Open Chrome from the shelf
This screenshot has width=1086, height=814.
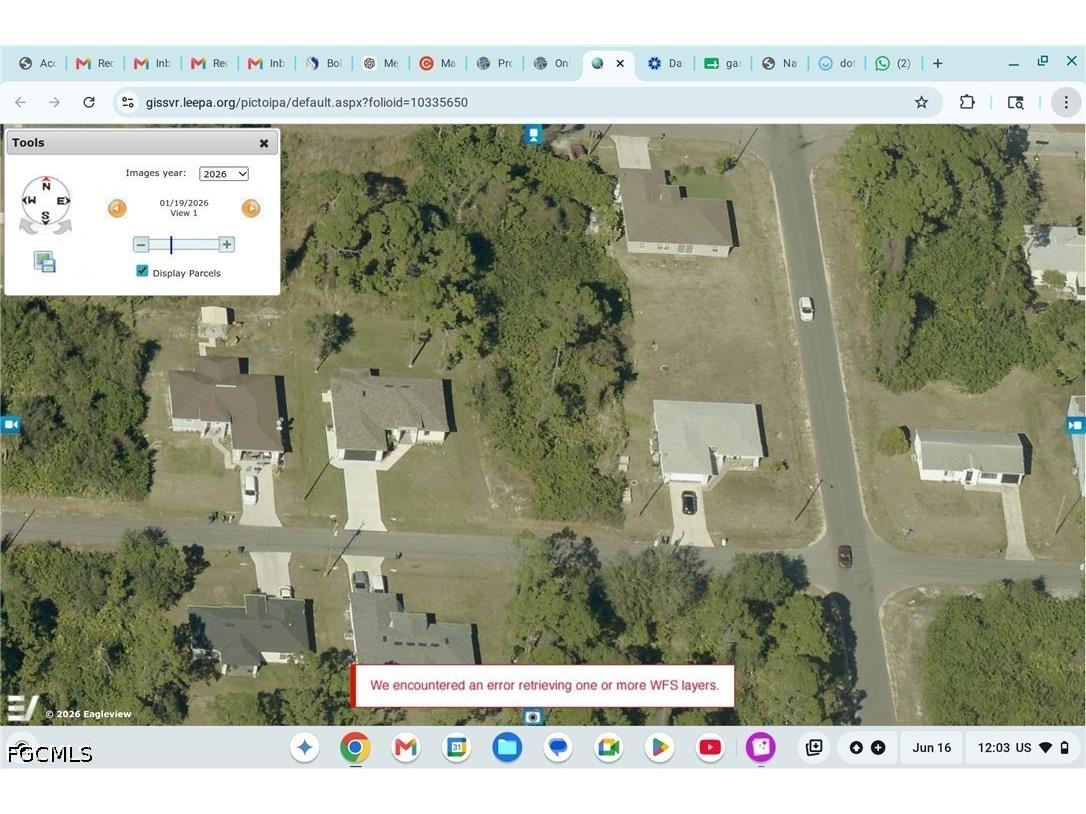[355, 747]
